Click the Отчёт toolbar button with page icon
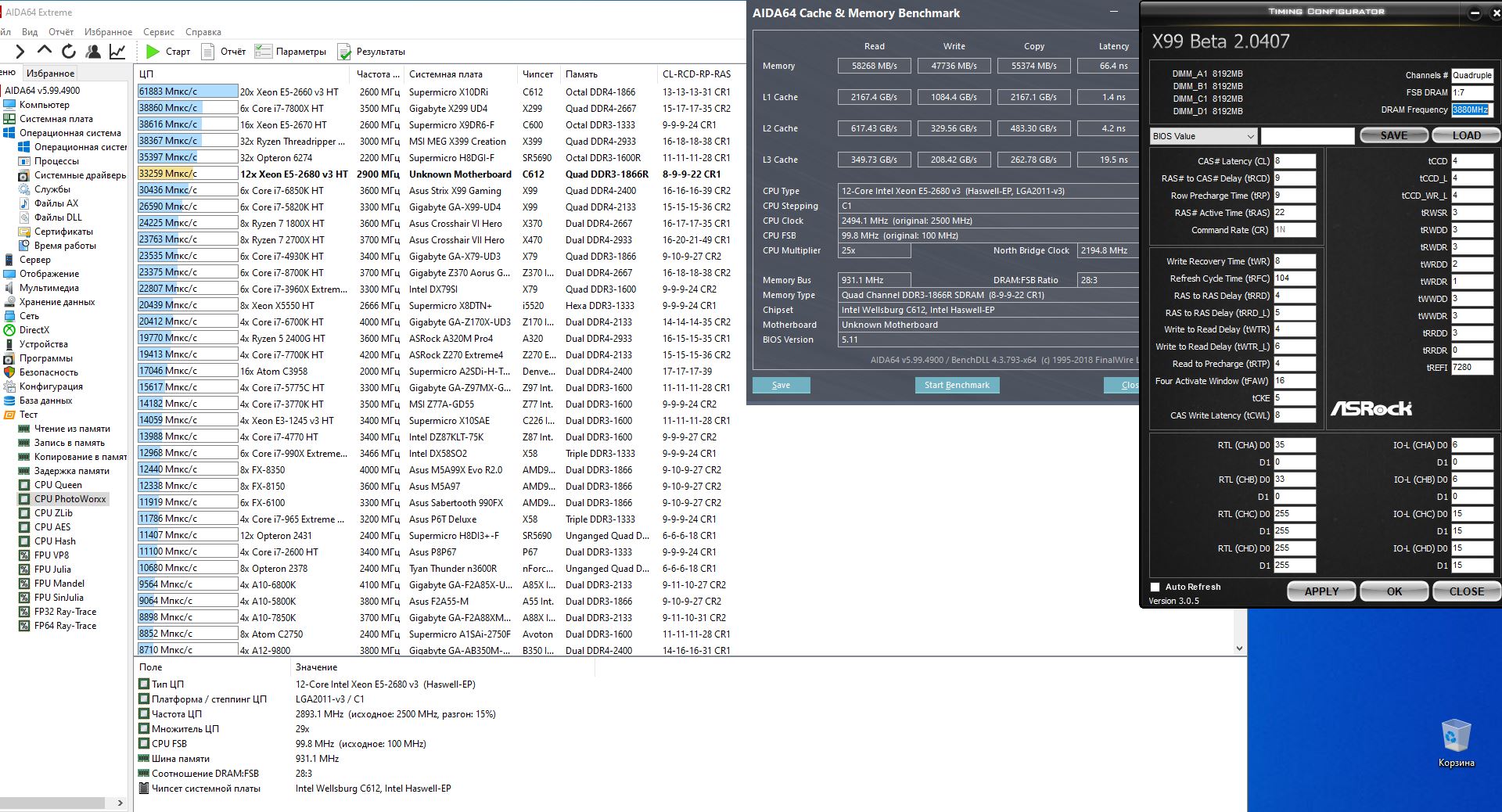The width and height of the screenshot is (1502, 812). point(224,52)
